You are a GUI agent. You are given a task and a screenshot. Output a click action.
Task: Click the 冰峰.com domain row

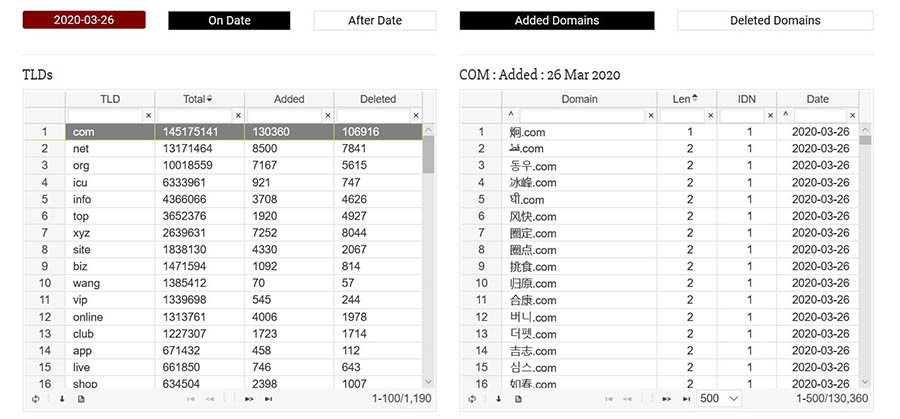[660, 183]
